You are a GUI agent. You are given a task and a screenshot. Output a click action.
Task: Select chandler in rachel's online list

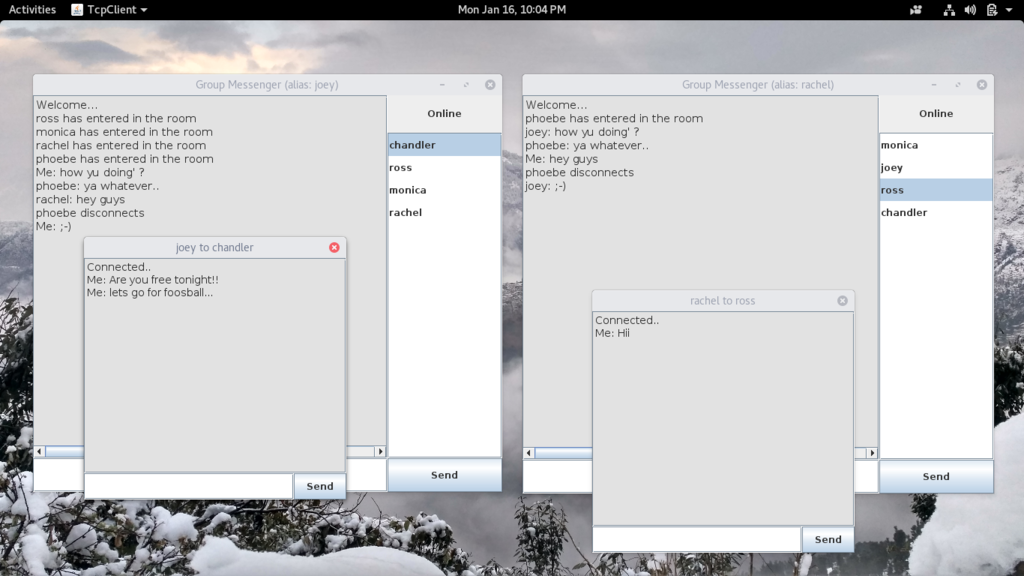936,212
